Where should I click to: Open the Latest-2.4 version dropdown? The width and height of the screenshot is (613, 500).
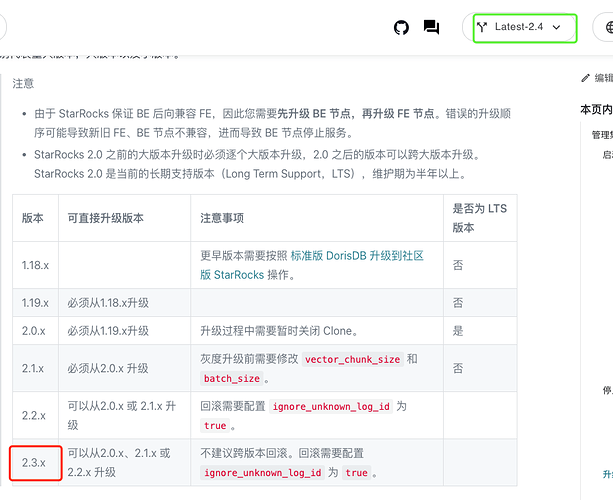[524, 27]
